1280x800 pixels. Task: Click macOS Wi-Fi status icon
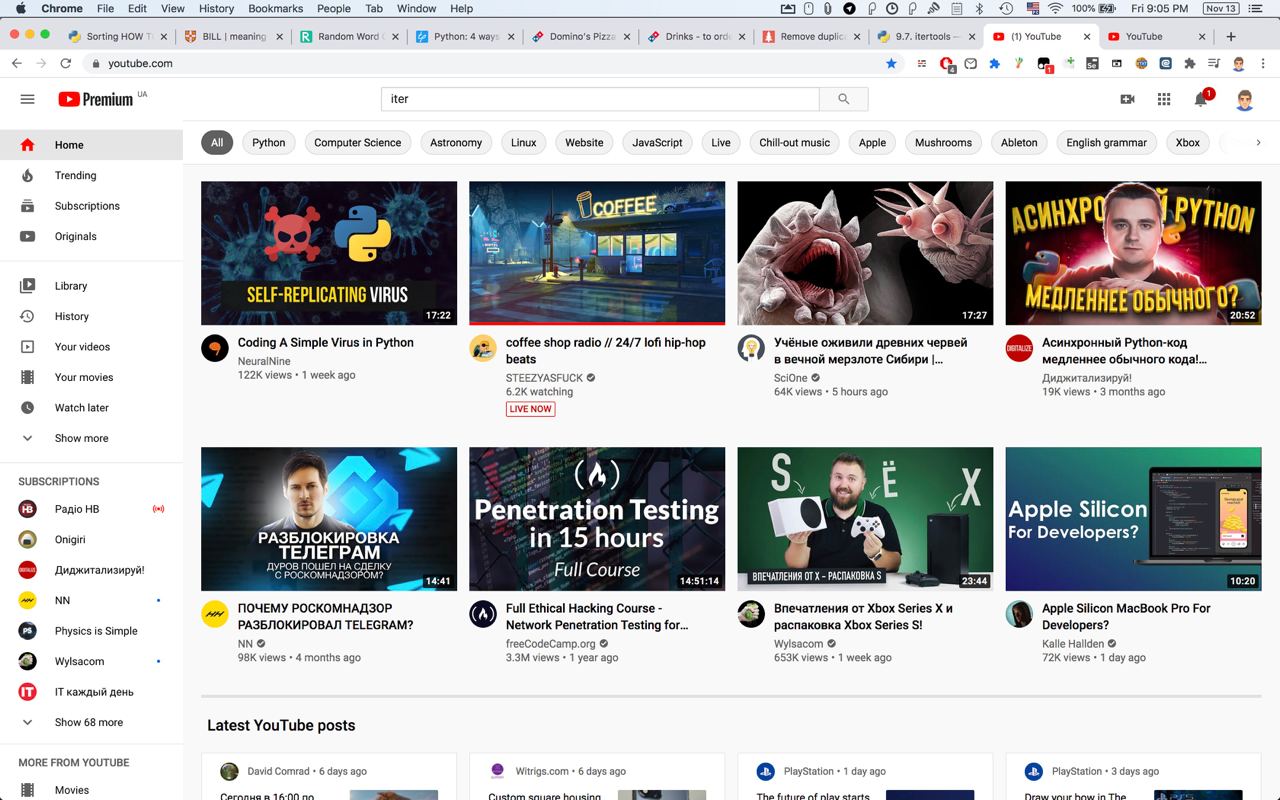(1055, 8)
